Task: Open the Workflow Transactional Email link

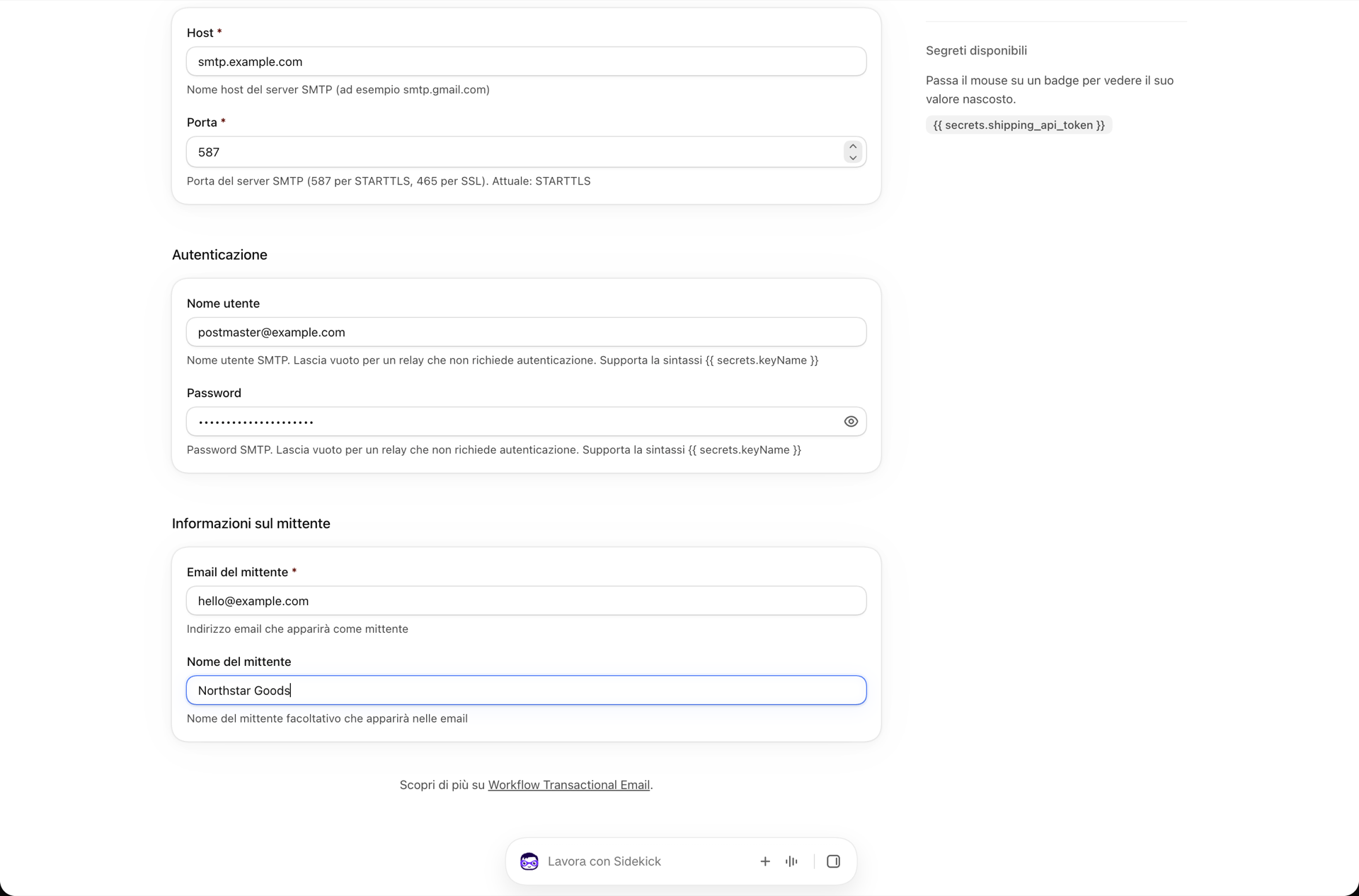Action: [x=568, y=785]
